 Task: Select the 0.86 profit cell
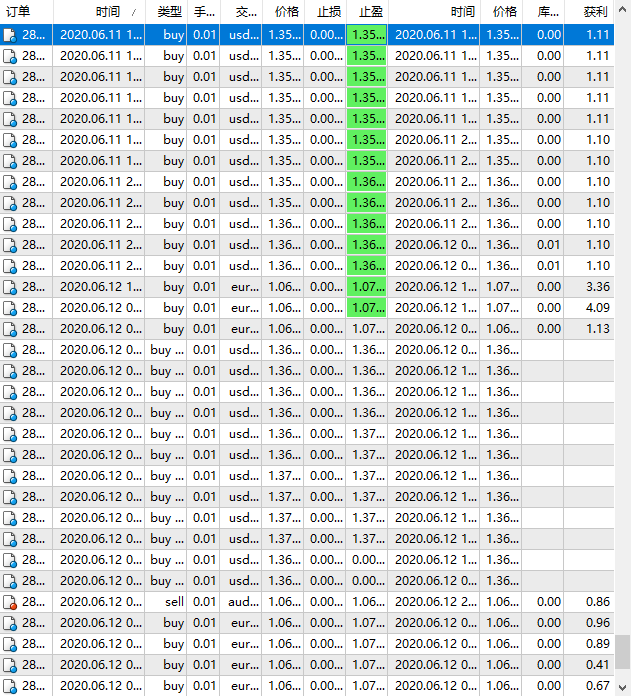[589, 602]
